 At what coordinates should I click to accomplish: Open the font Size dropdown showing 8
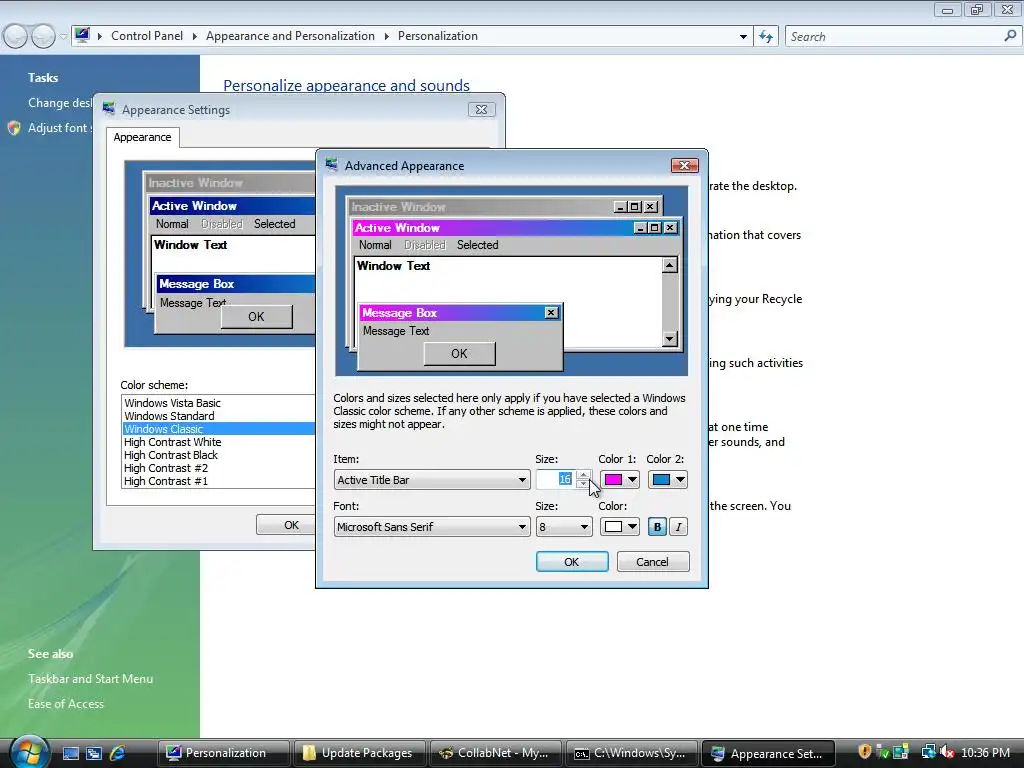564,527
